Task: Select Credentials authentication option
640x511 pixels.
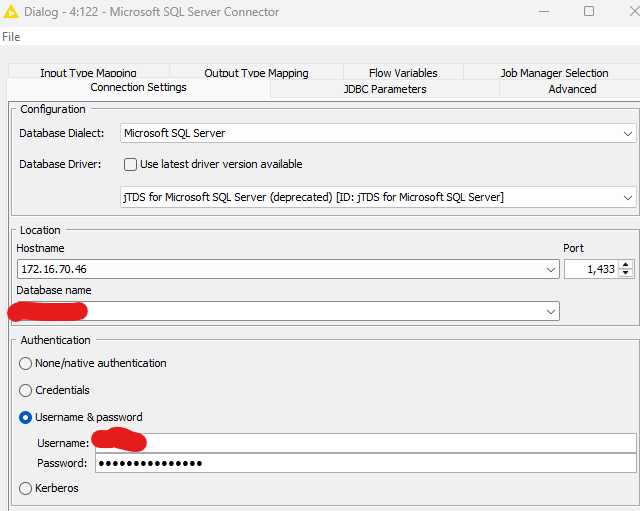Action: tap(25, 391)
